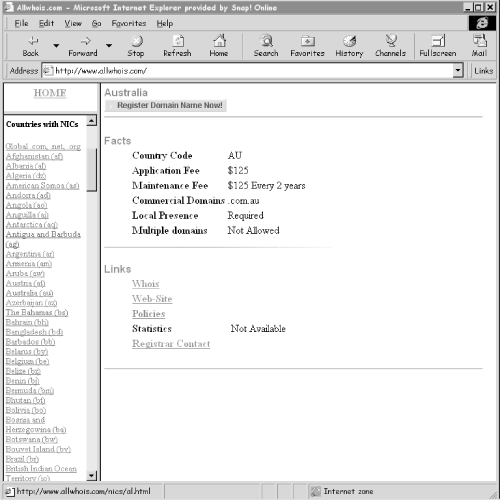Expand the Back history dropdown arrow

56,45
